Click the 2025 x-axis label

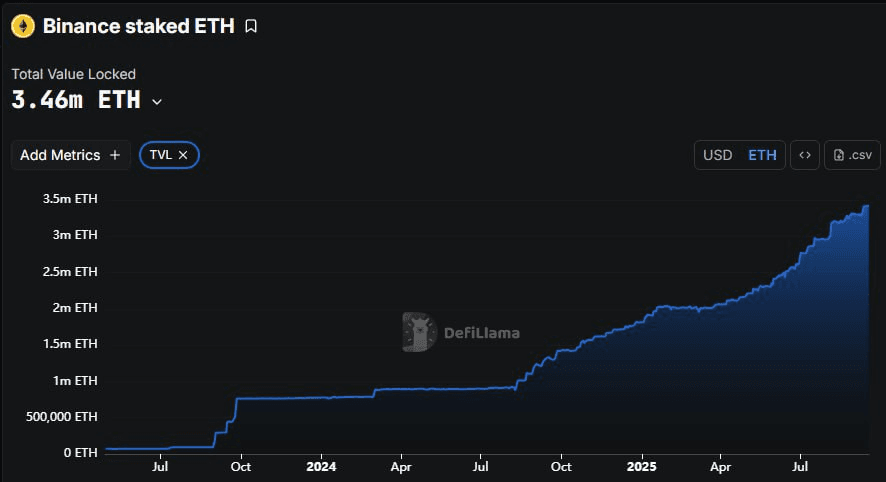pyautogui.click(x=642, y=467)
